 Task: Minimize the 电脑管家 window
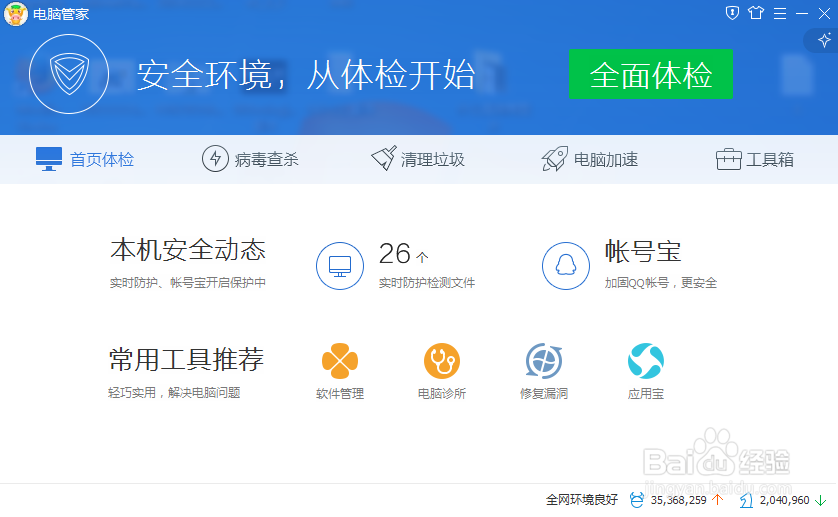coord(802,13)
